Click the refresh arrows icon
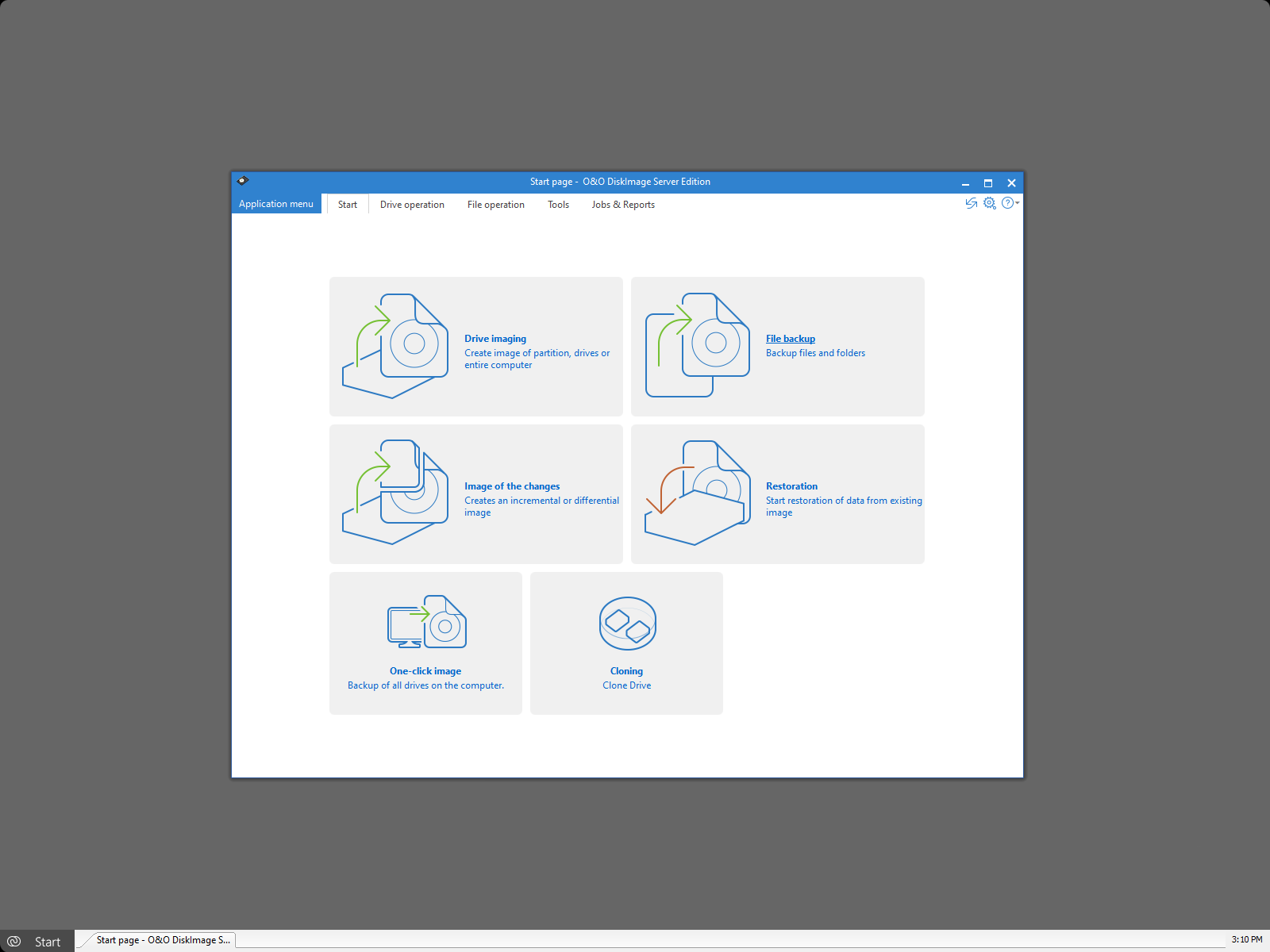 pyautogui.click(x=971, y=203)
